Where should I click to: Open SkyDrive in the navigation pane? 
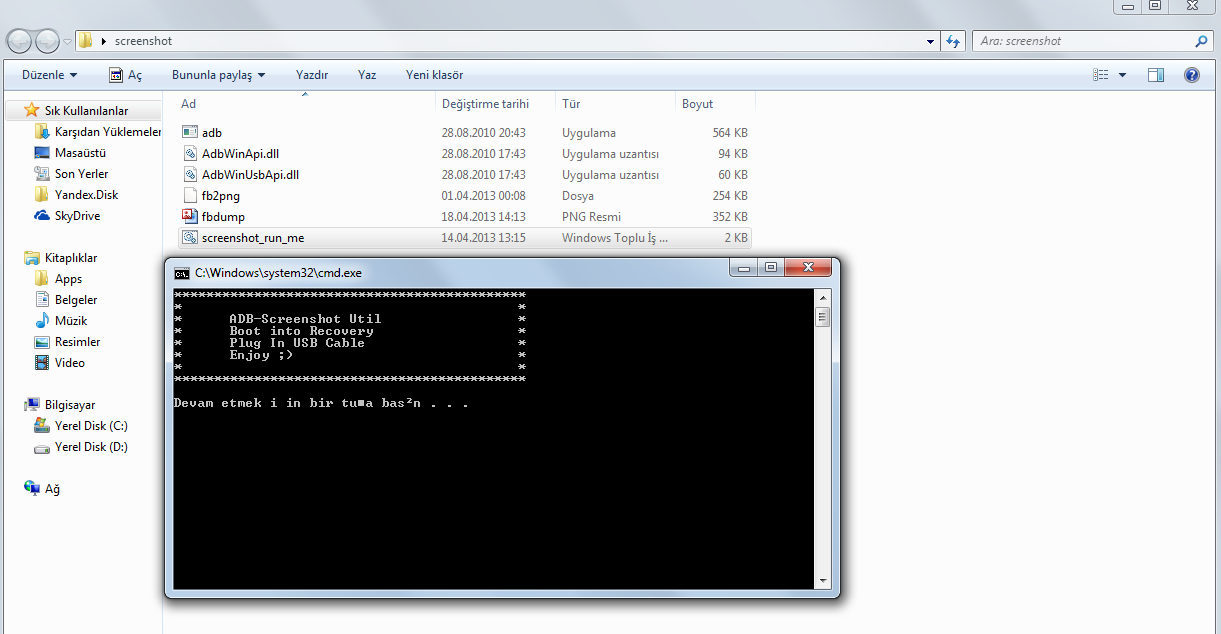pos(77,216)
